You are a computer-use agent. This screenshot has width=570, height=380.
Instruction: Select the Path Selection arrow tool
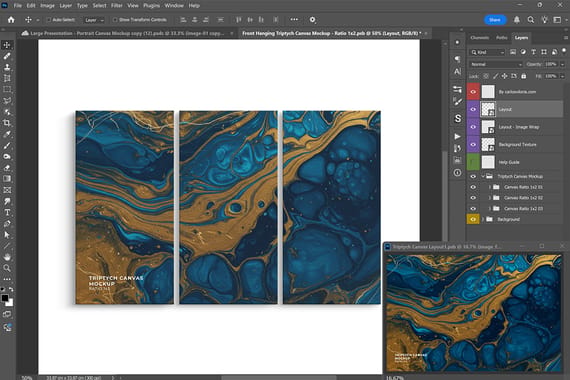[7, 235]
